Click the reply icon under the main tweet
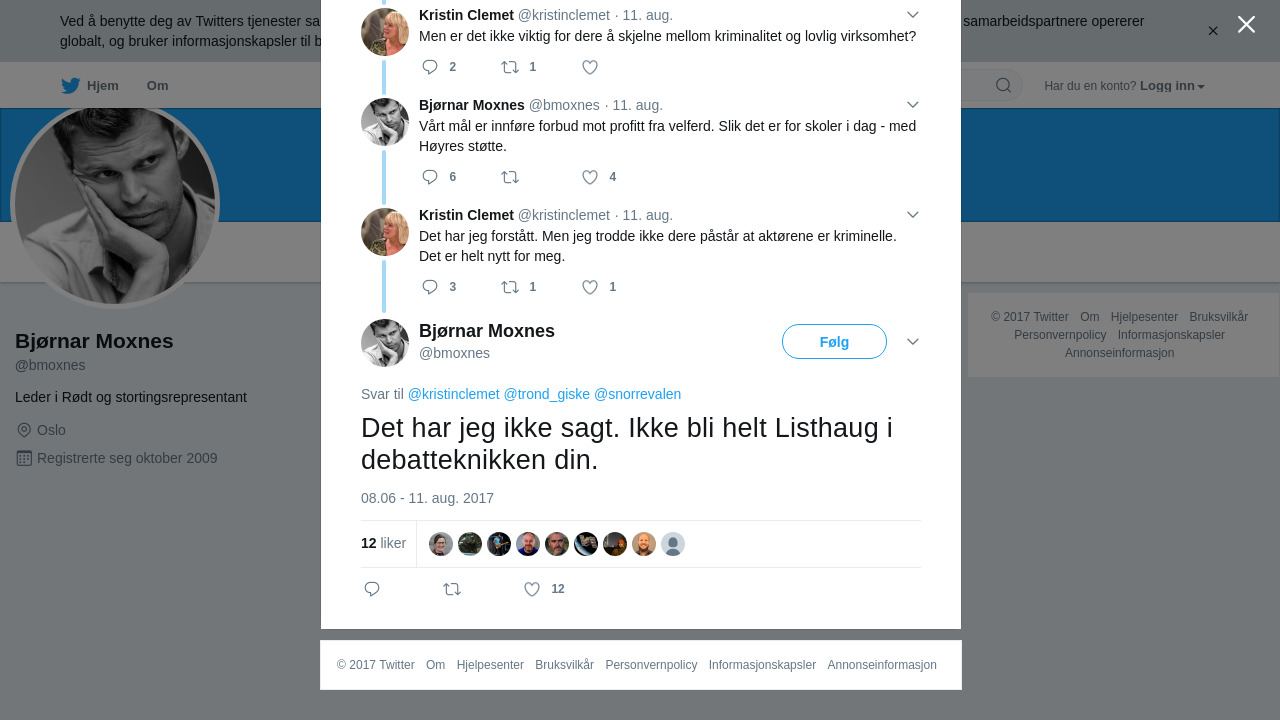 click(x=372, y=589)
